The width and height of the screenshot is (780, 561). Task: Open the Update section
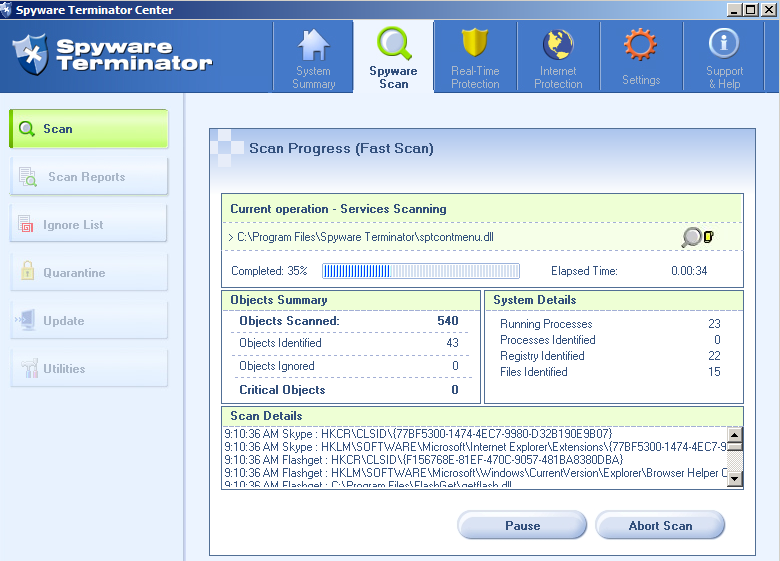click(x=89, y=321)
